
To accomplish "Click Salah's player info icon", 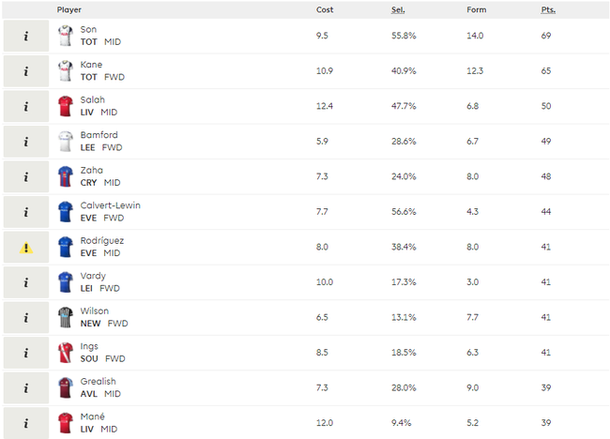I will (26, 106).
